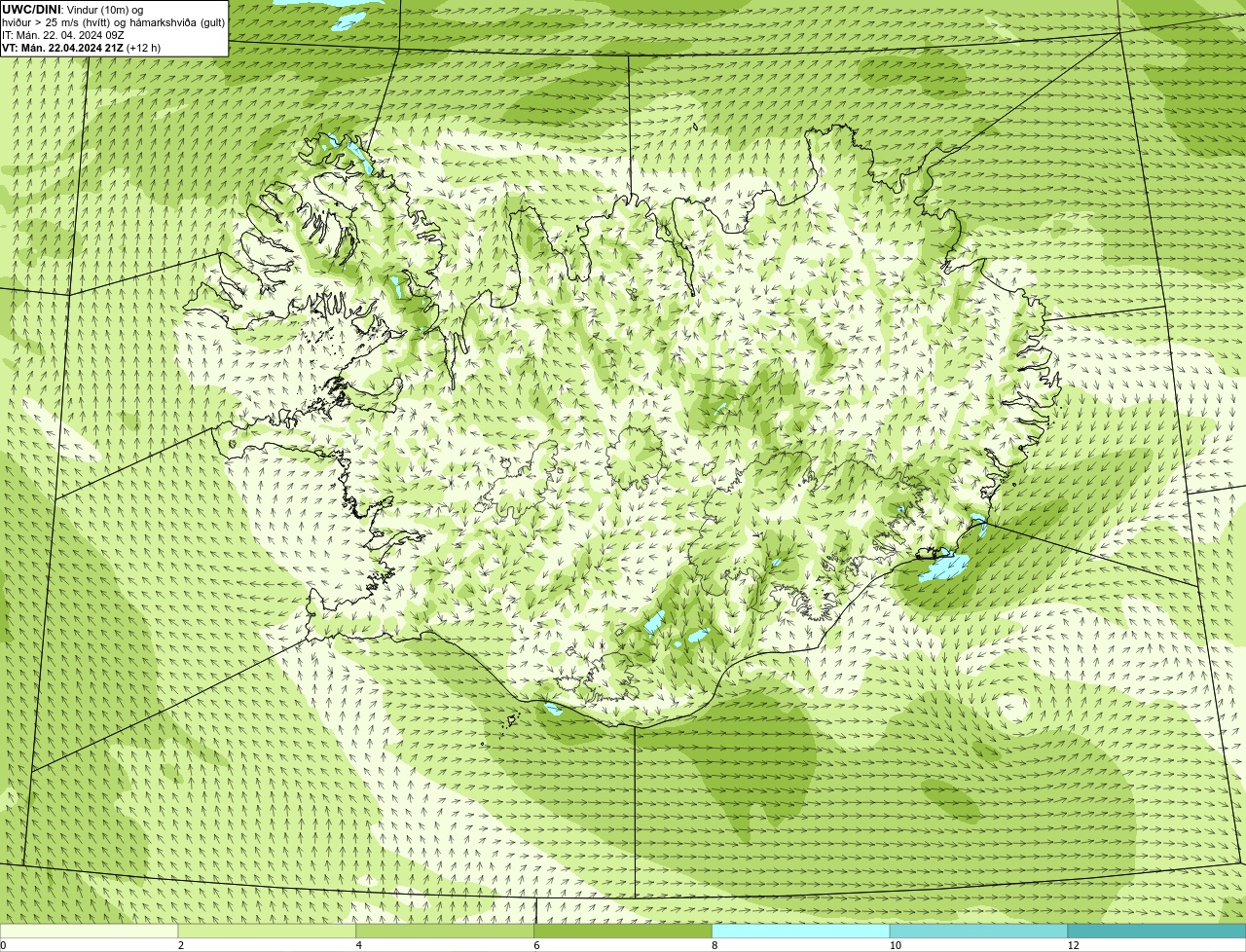Click the "IT: Mán. 22. 04. 2024 09Z" line
The width and height of the screenshot is (1246, 952).
[x=63, y=35]
